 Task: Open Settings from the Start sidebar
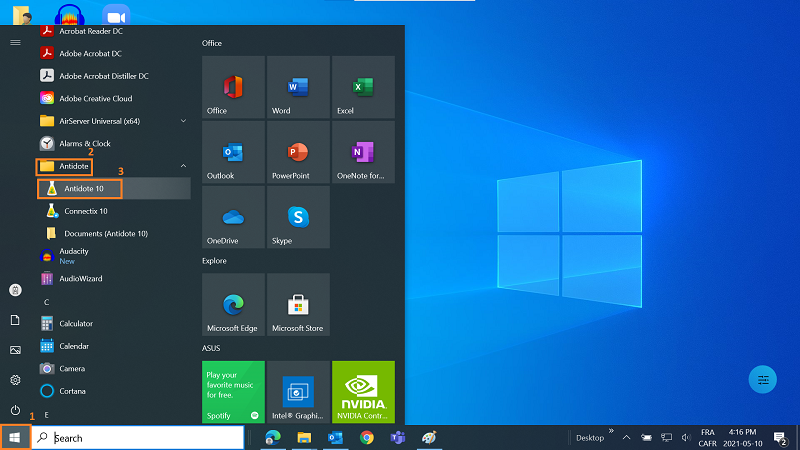click(x=15, y=380)
